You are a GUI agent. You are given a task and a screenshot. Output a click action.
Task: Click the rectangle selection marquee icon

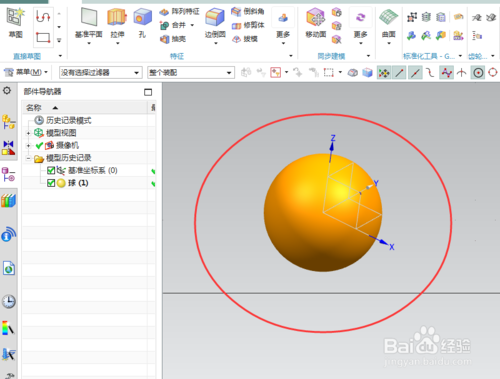329,72
